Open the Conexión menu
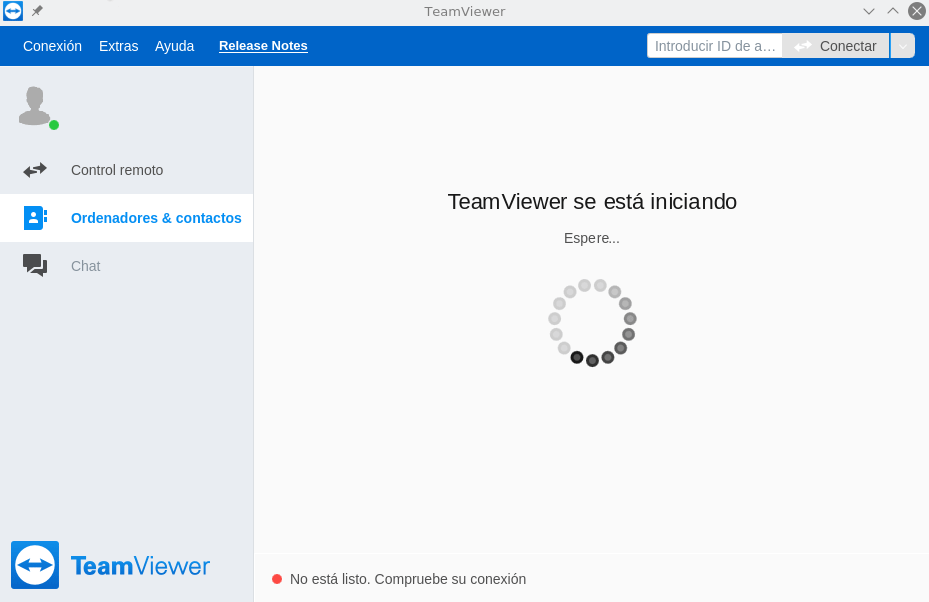Image resolution: width=929 pixels, height=602 pixels. pyautogui.click(x=52, y=46)
